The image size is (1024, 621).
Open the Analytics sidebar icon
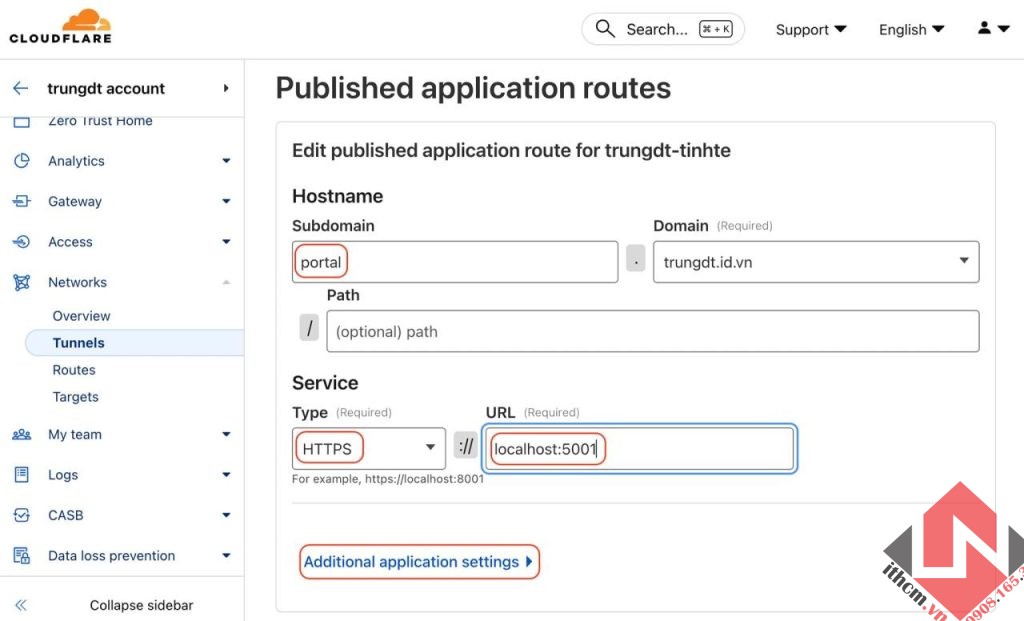[22, 160]
